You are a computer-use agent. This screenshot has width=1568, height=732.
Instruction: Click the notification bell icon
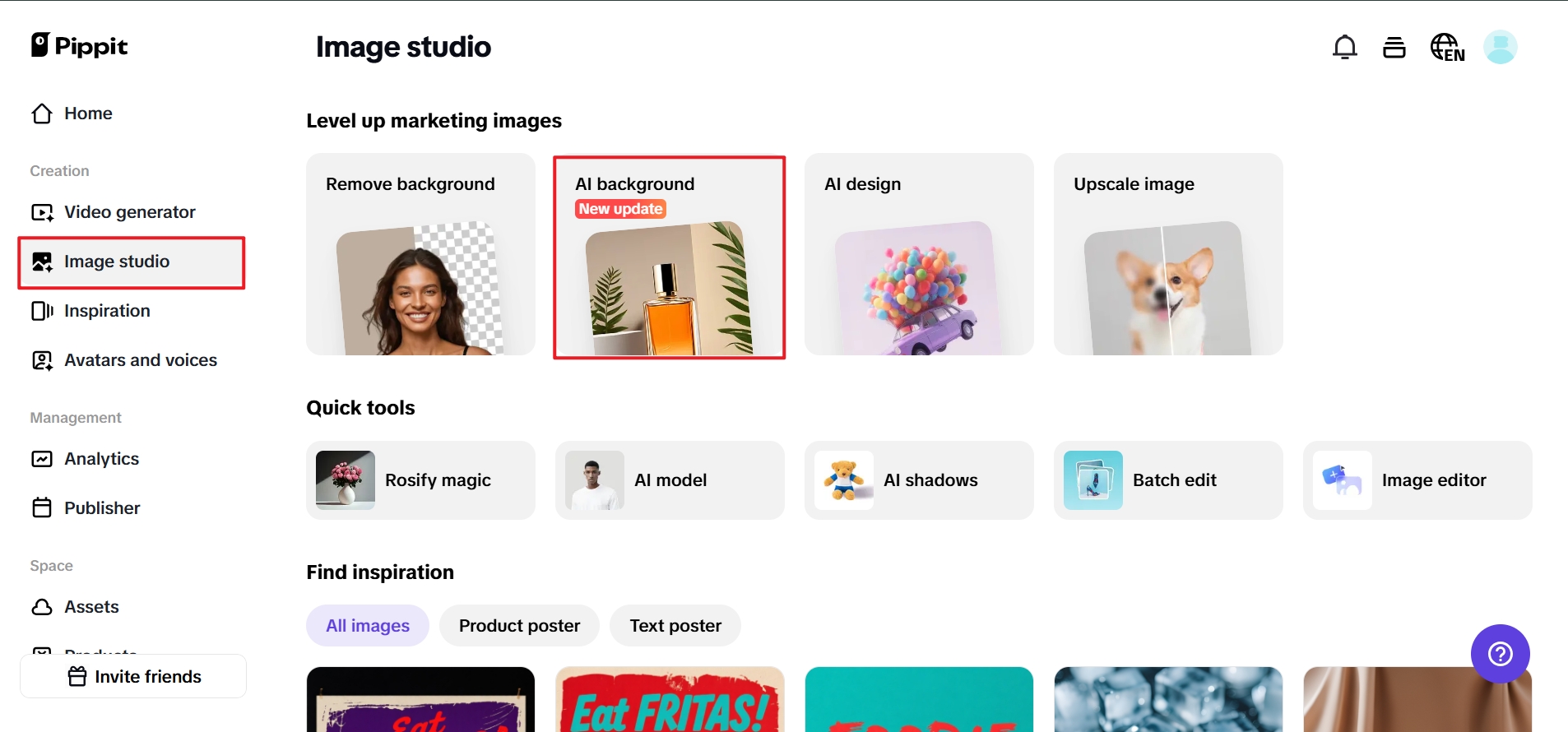1344,48
